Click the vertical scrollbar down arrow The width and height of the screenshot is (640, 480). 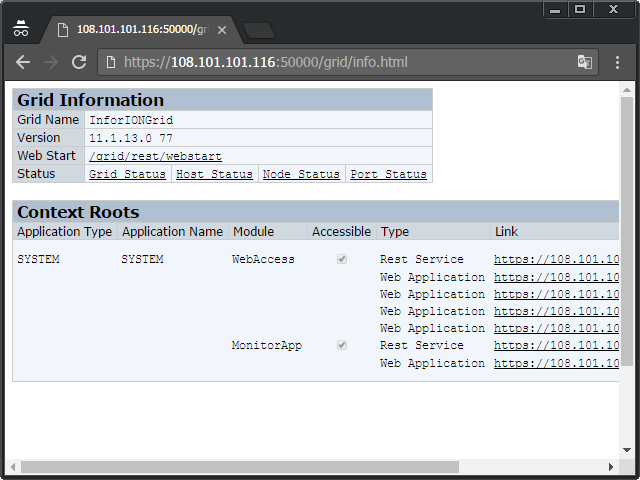tap(627, 451)
